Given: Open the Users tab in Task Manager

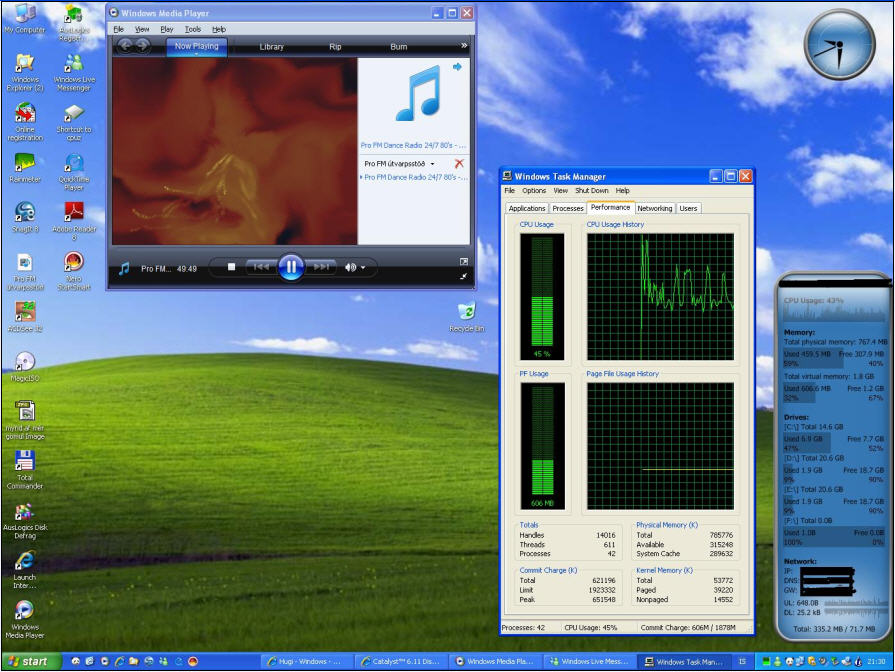Looking at the screenshot, I should click(x=688, y=208).
